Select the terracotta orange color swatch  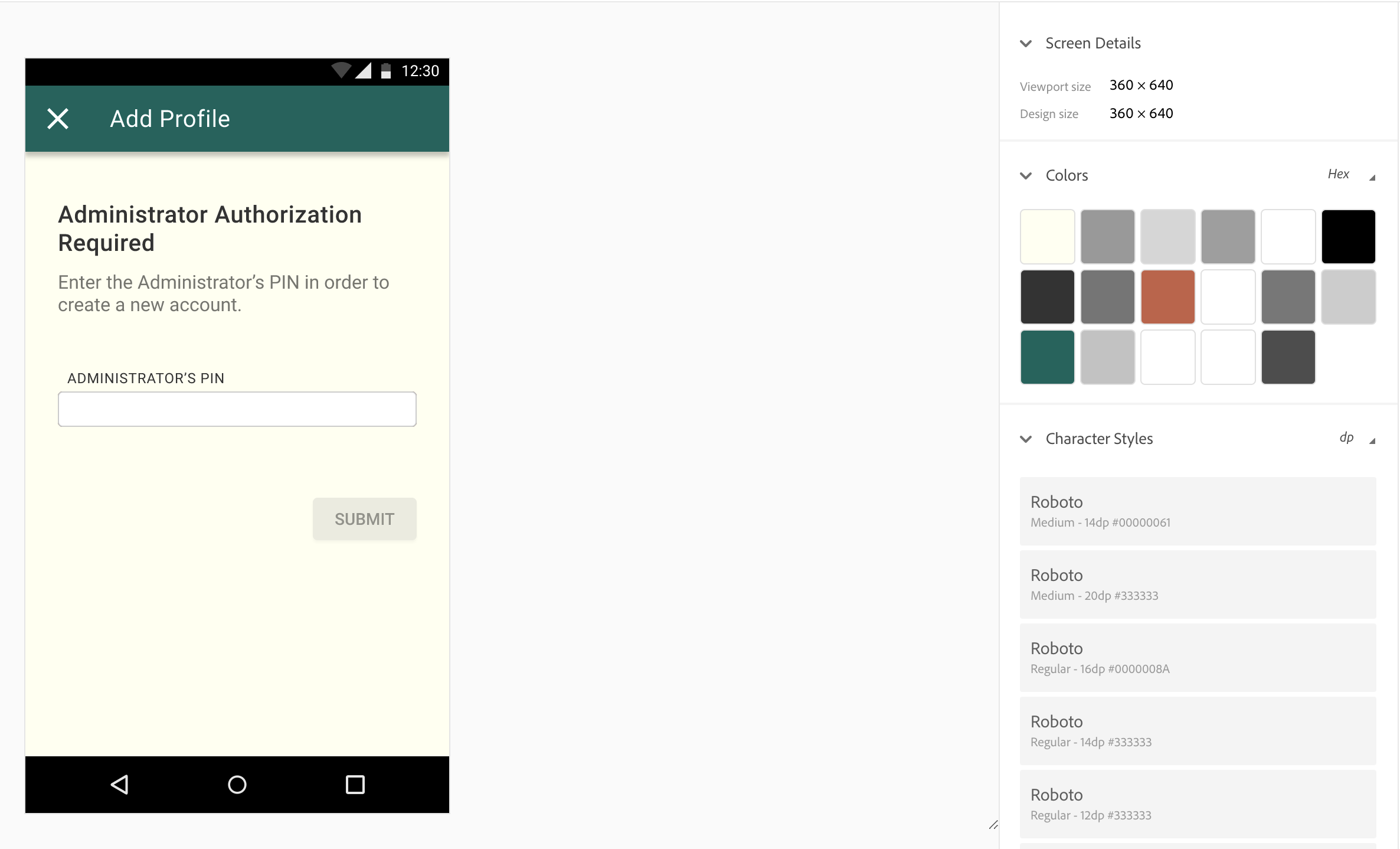[x=1168, y=297]
